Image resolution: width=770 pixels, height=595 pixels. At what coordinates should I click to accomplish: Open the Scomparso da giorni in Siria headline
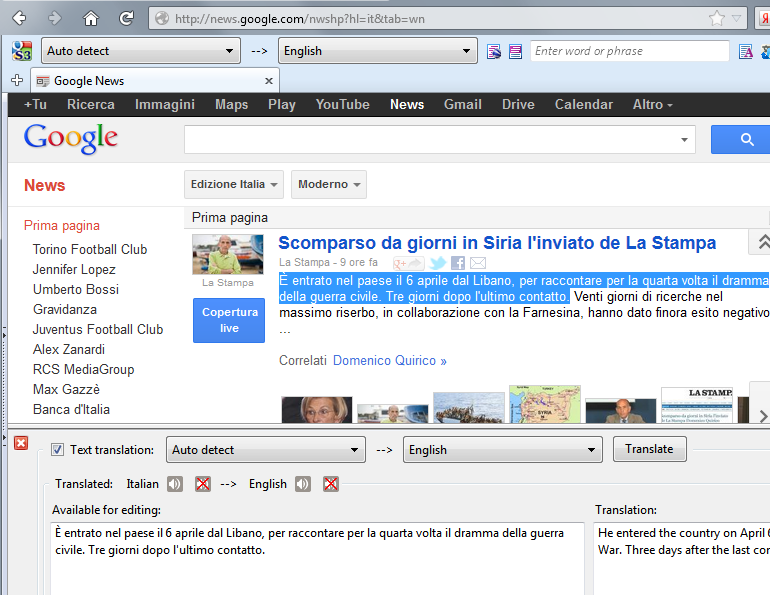pyautogui.click(x=497, y=243)
